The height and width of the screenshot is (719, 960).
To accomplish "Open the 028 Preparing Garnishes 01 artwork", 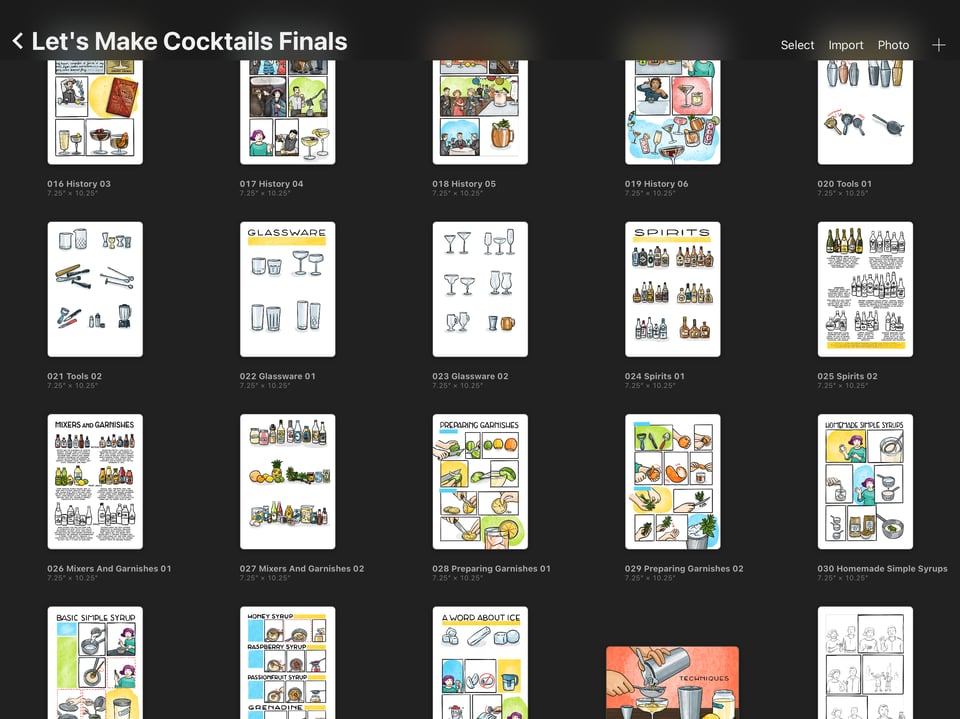I will pyautogui.click(x=480, y=481).
